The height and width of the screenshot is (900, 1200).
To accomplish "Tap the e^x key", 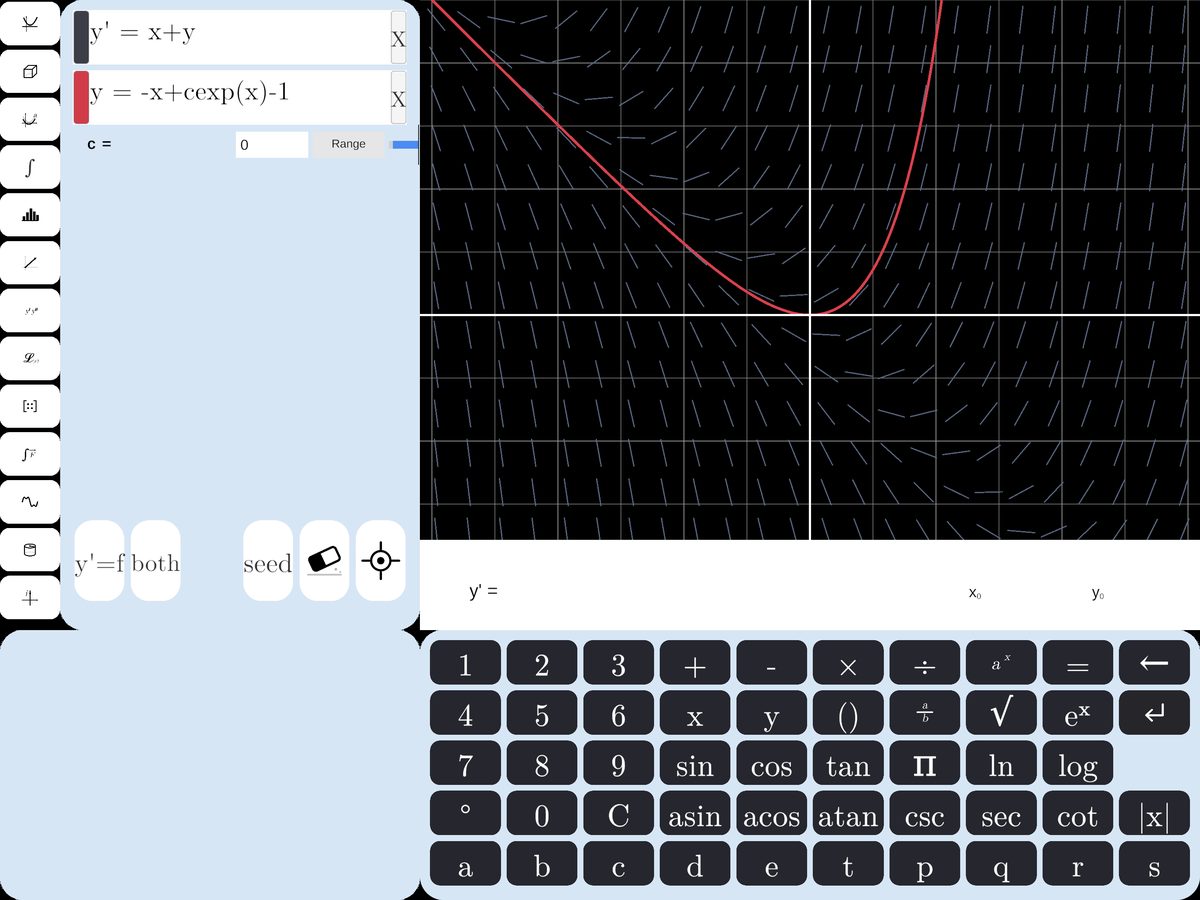I will pyautogui.click(x=1078, y=713).
